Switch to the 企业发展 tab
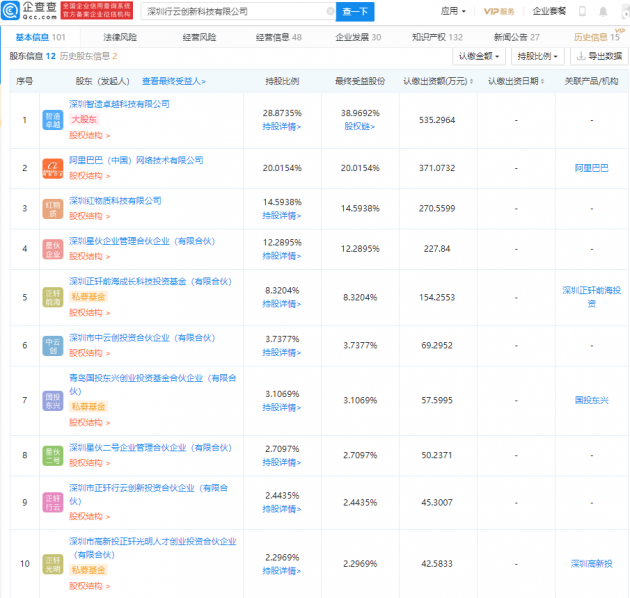The image size is (630, 598). coord(358,37)
